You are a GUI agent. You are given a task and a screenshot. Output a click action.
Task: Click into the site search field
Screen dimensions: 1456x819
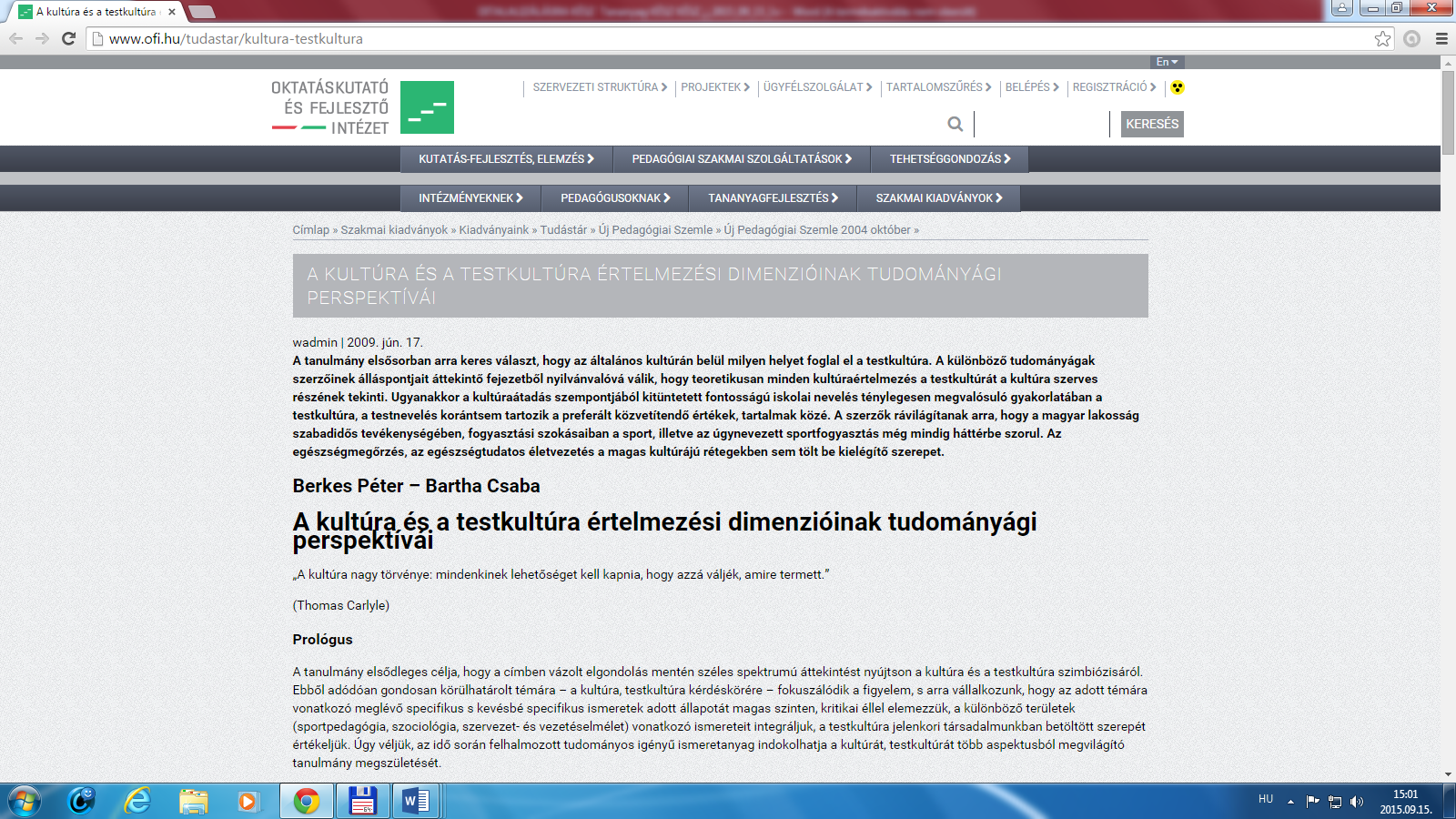(x=1042, y=124)
